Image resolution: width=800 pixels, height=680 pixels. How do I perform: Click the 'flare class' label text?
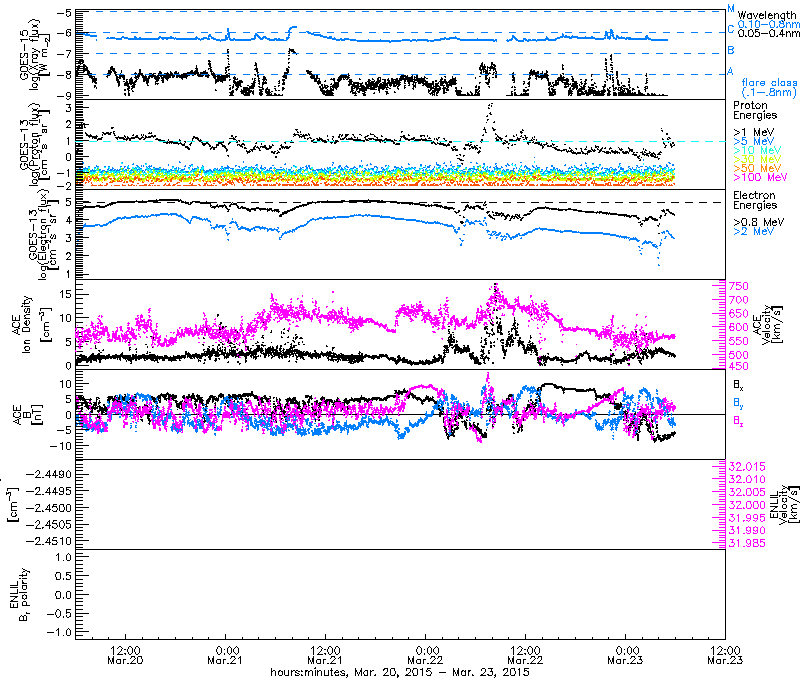click(769, 83)
